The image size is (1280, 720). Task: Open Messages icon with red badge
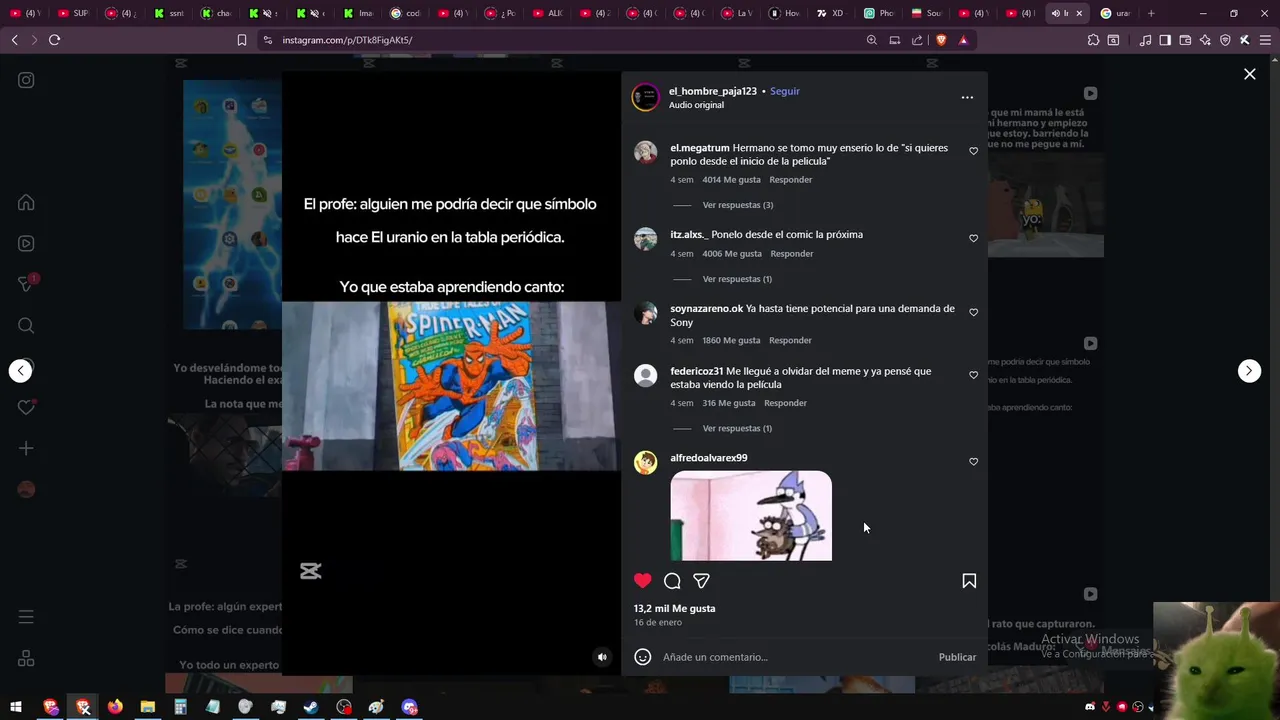pyautogui.click(x=27, y=284)
